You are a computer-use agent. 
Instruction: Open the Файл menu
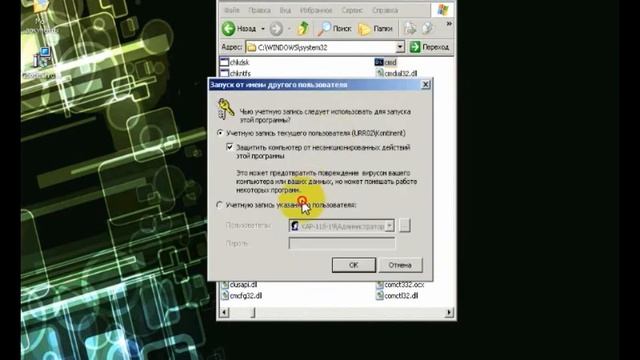pos(231,10)
